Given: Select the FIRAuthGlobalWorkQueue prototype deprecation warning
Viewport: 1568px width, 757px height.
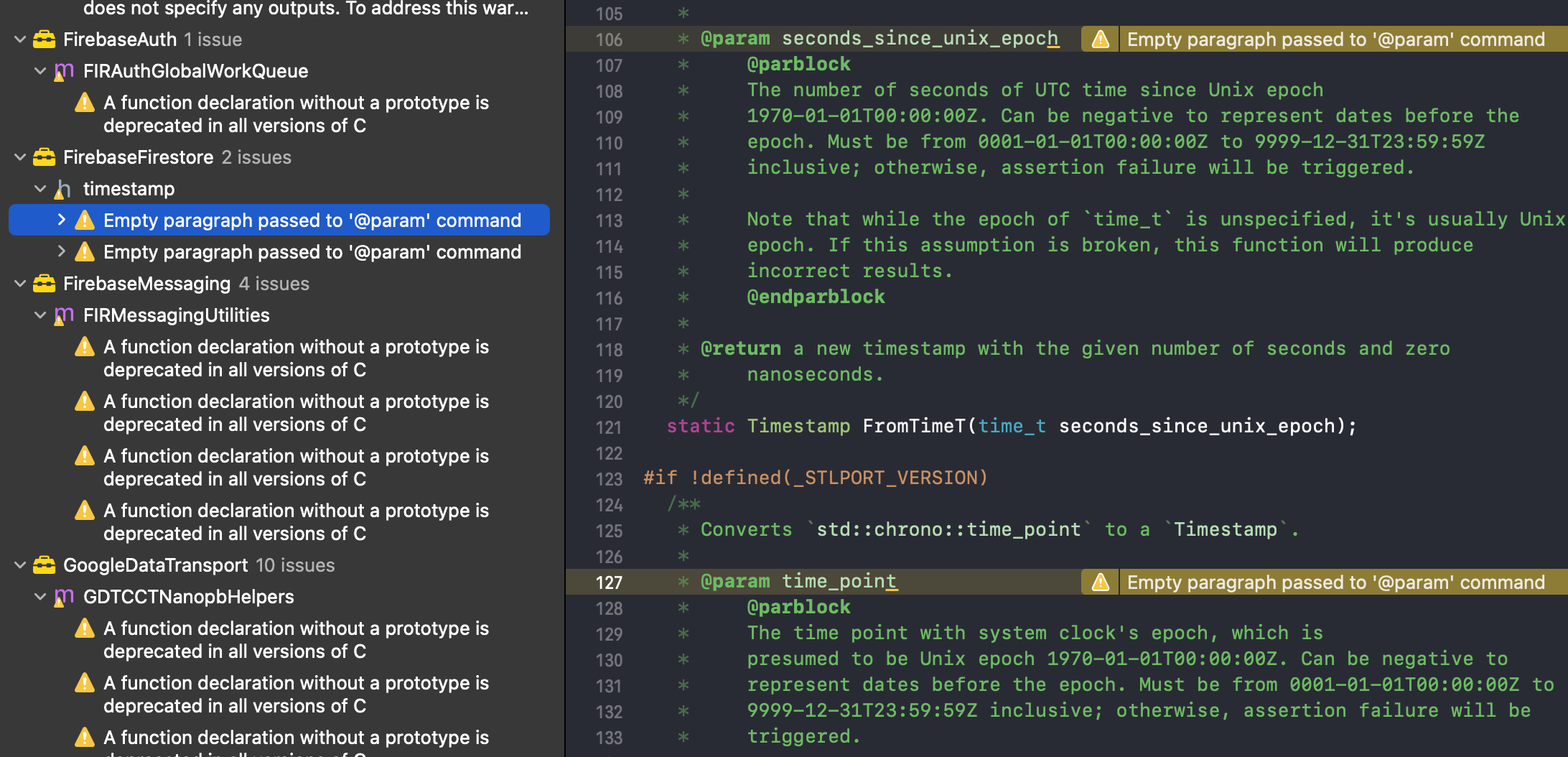Looking at the screenshot, I should point(296,114).
